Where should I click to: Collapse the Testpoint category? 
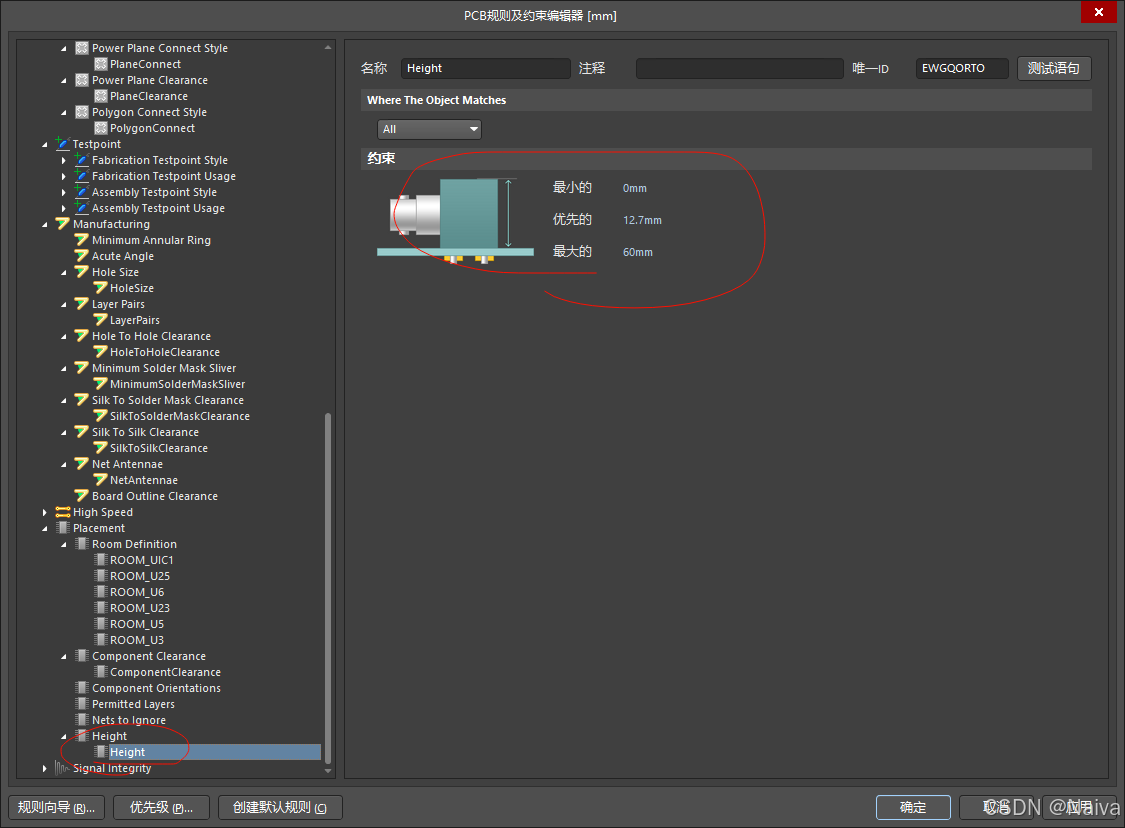[x=44, y=144]
